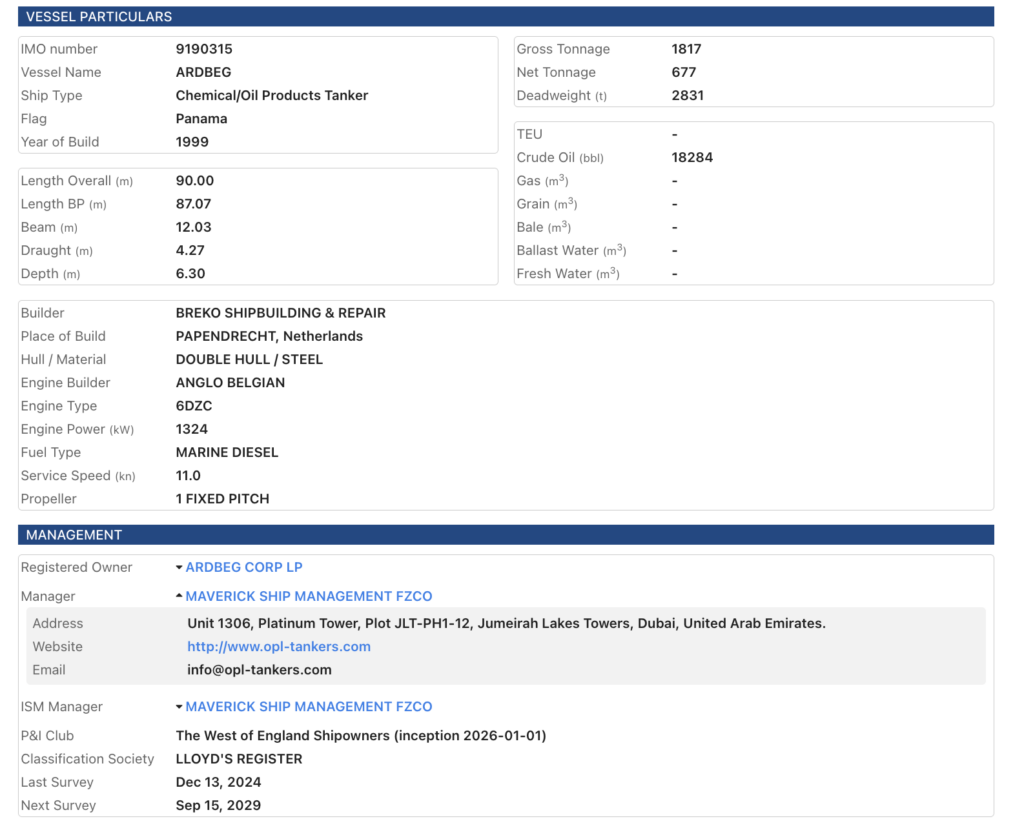
Task: Click the VESSEL PARTICULARS section header
Action: [x=99, y=17]
